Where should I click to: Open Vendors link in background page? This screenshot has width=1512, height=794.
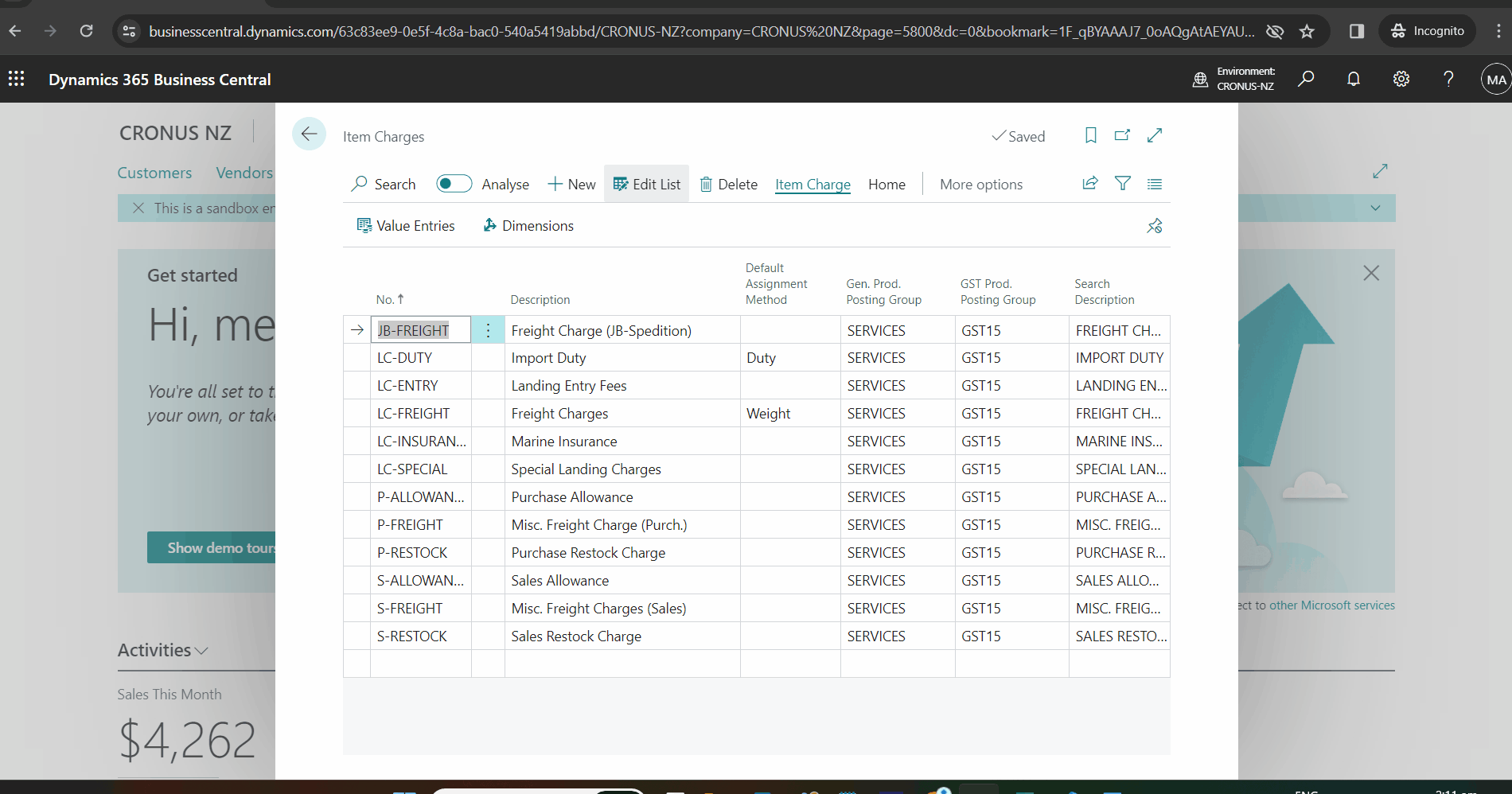pos(244,173)
